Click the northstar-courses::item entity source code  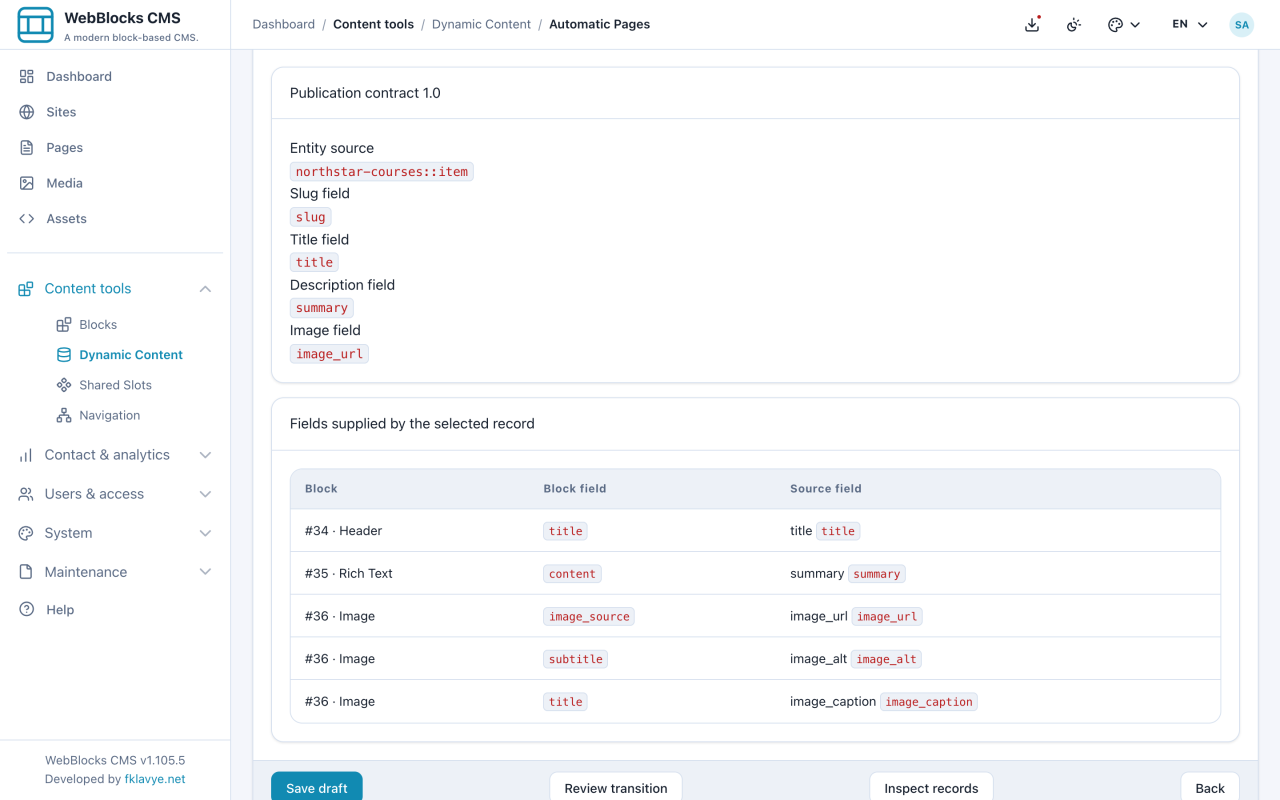click(x=382, y=171)
